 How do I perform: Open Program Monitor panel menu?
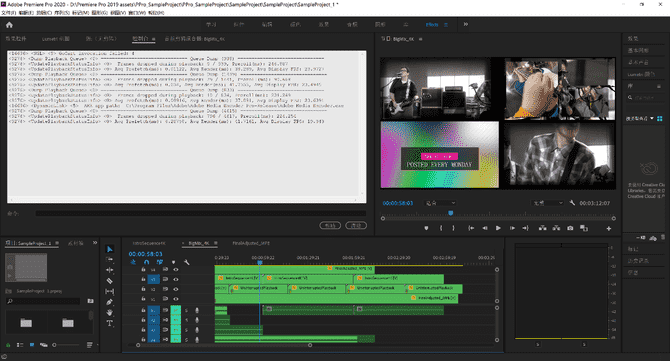tap(420, 39)
